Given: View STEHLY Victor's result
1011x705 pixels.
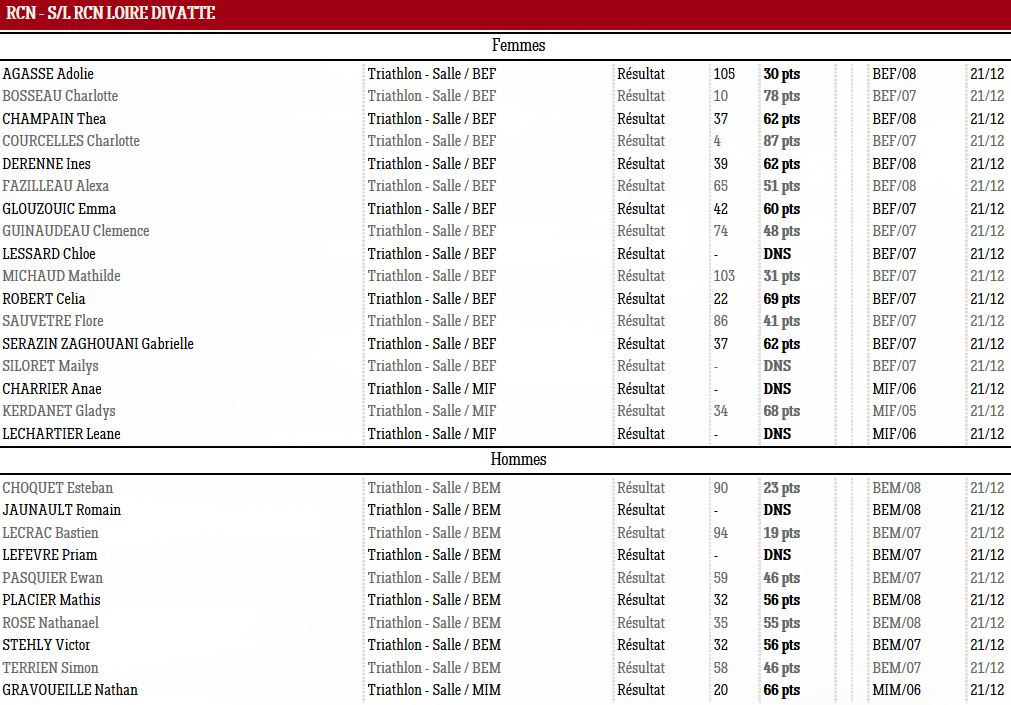Looking at the screenshot, I should coord(641,645).
